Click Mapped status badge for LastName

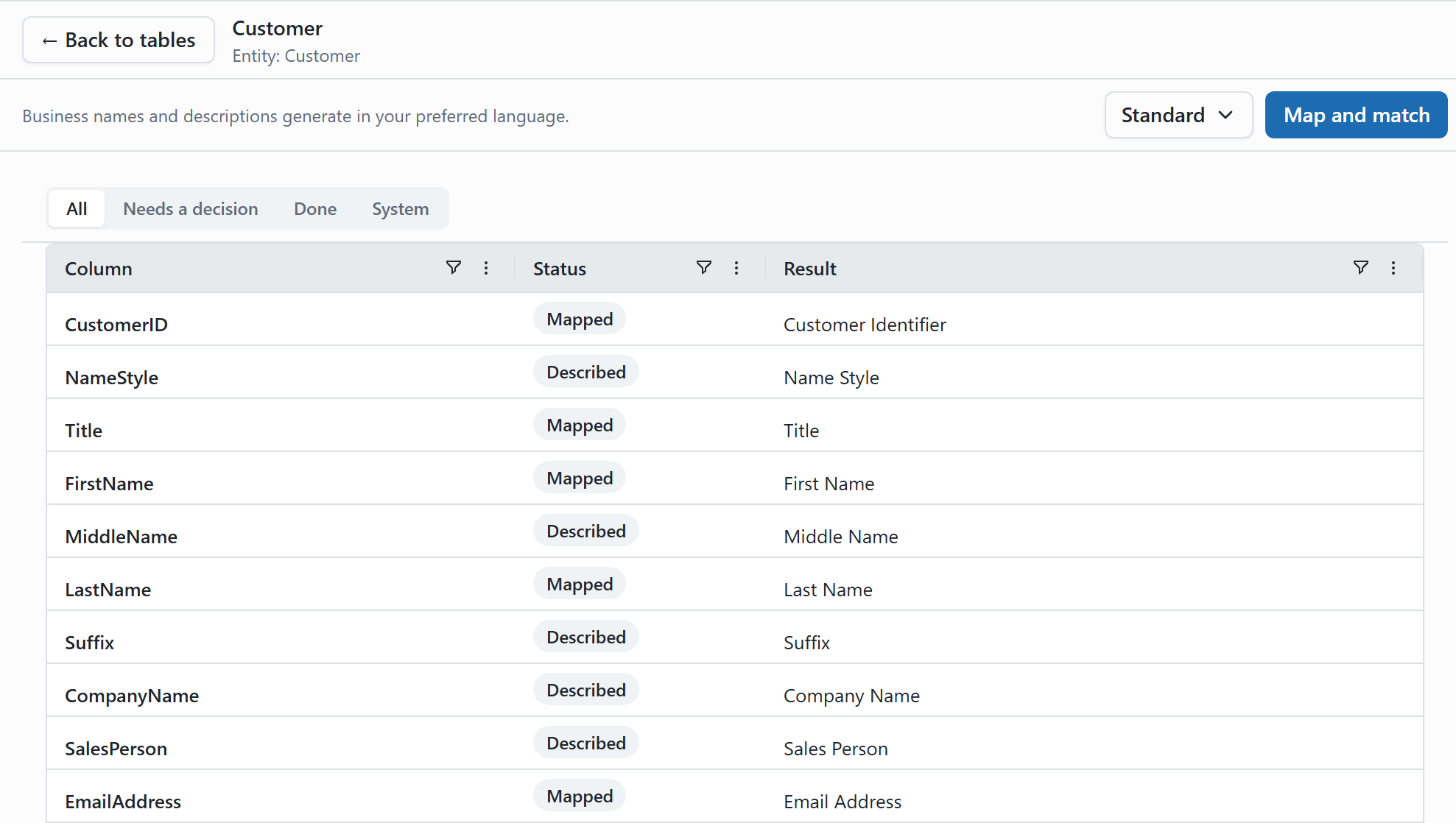pyautogui.click(x=580, y=584)
